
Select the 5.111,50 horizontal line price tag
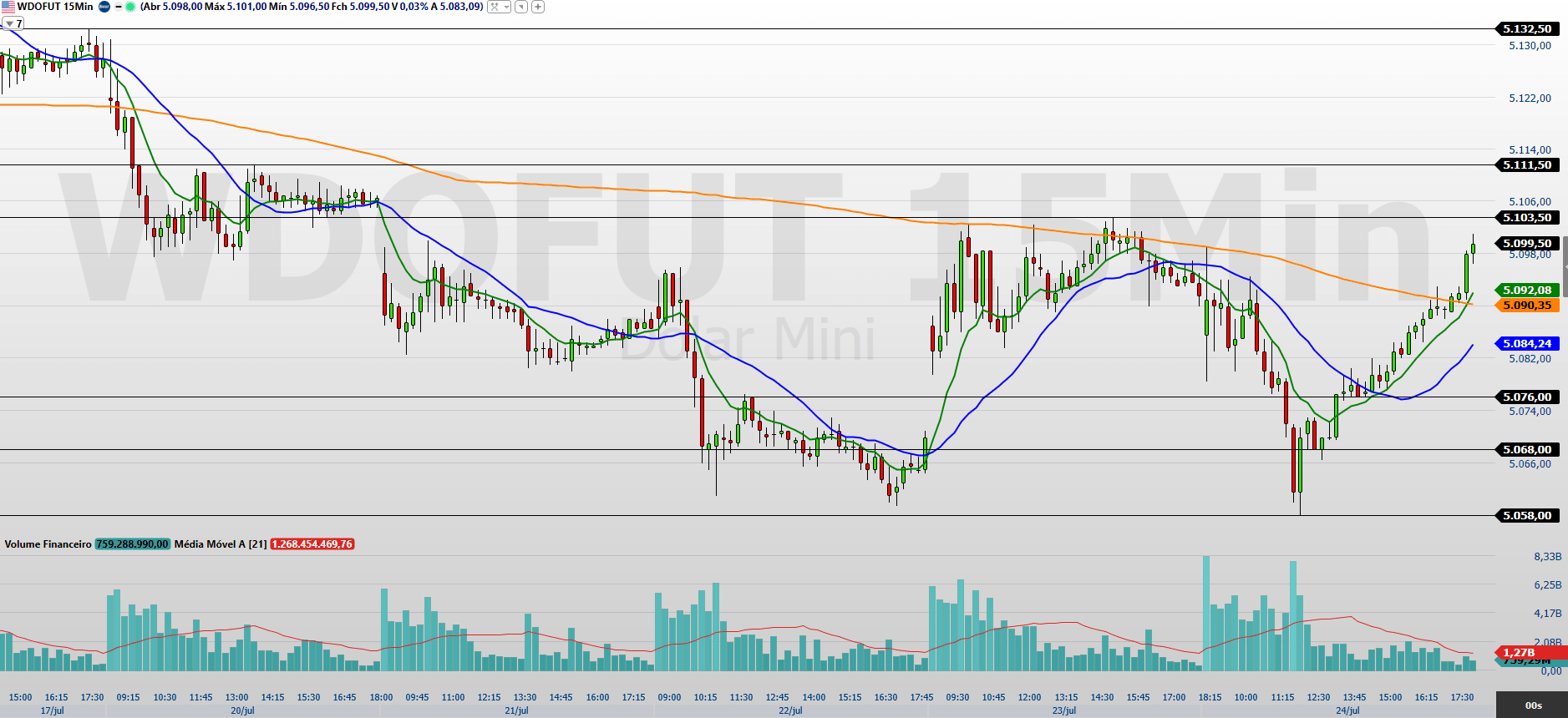click(x=1526, y=164)
